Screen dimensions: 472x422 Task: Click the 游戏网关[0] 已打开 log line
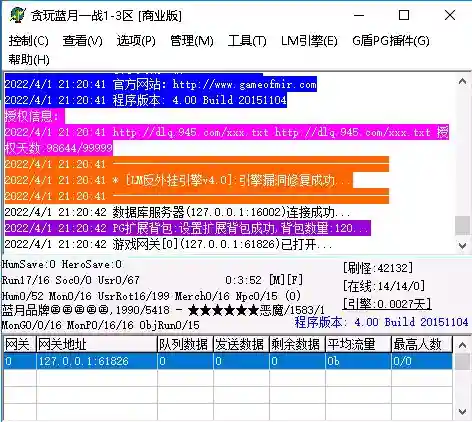pos(169,244)
